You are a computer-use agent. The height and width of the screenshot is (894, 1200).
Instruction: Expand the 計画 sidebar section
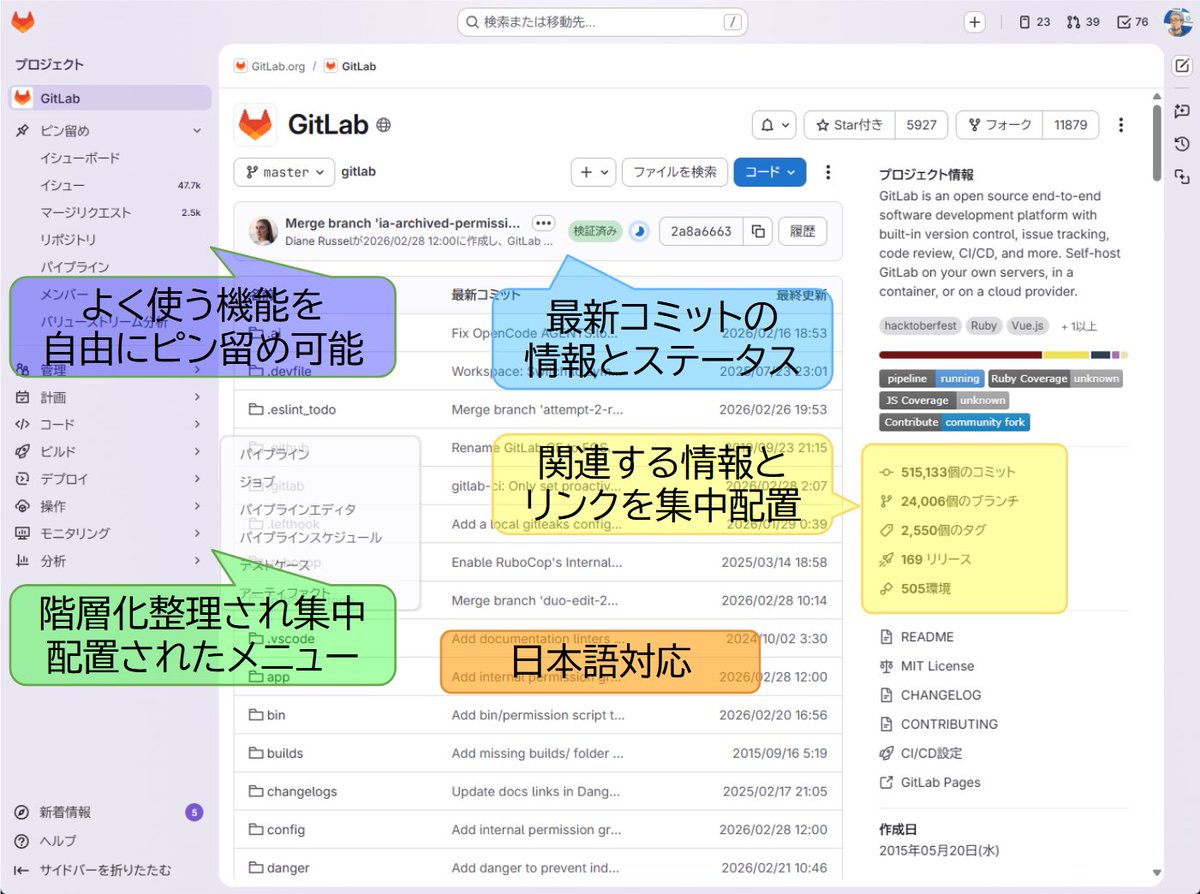pyautogui.click(x=110, y=397)
